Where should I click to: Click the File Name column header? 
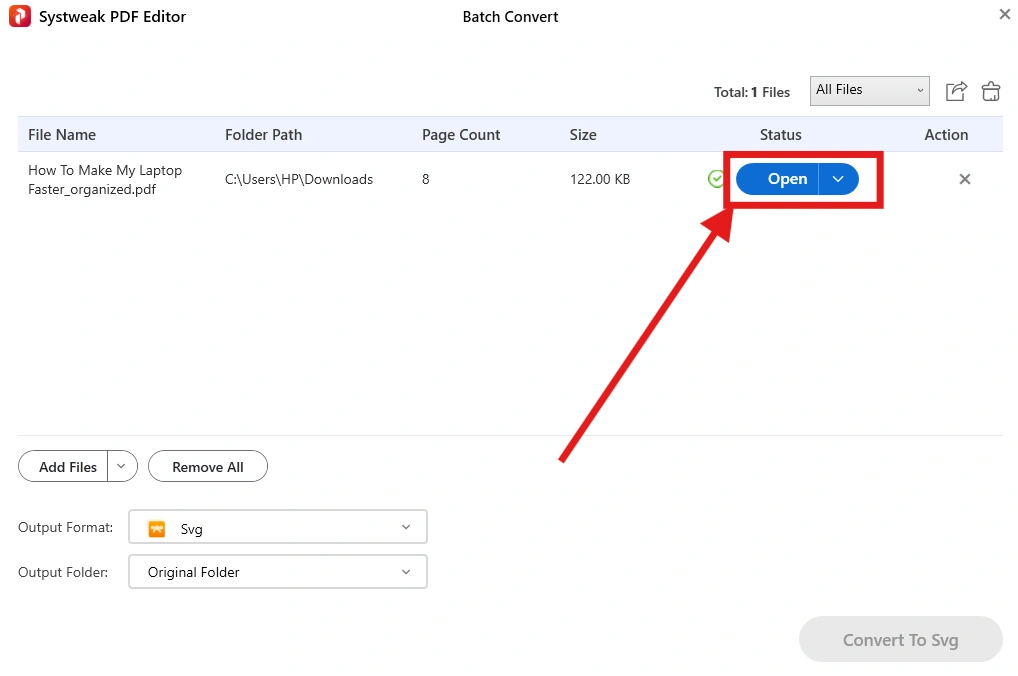point(62,134)
